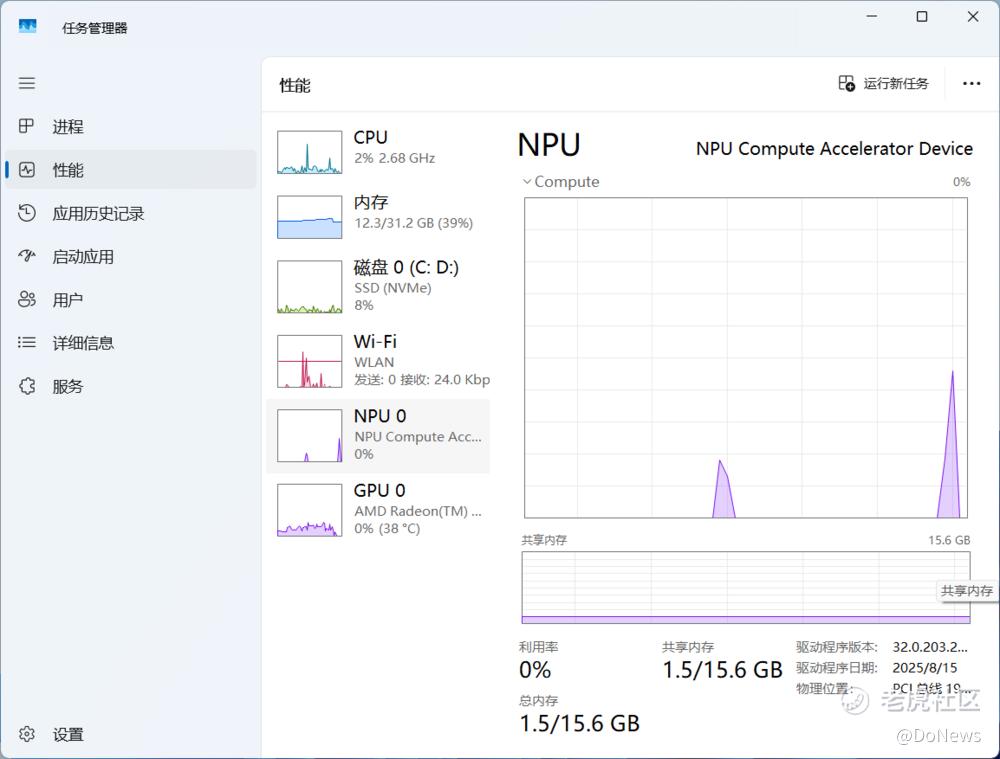Viewport: 1000px width, 759px height.
Task: Select the NPU 0 thumbnail graph
Action: (309, 436)
